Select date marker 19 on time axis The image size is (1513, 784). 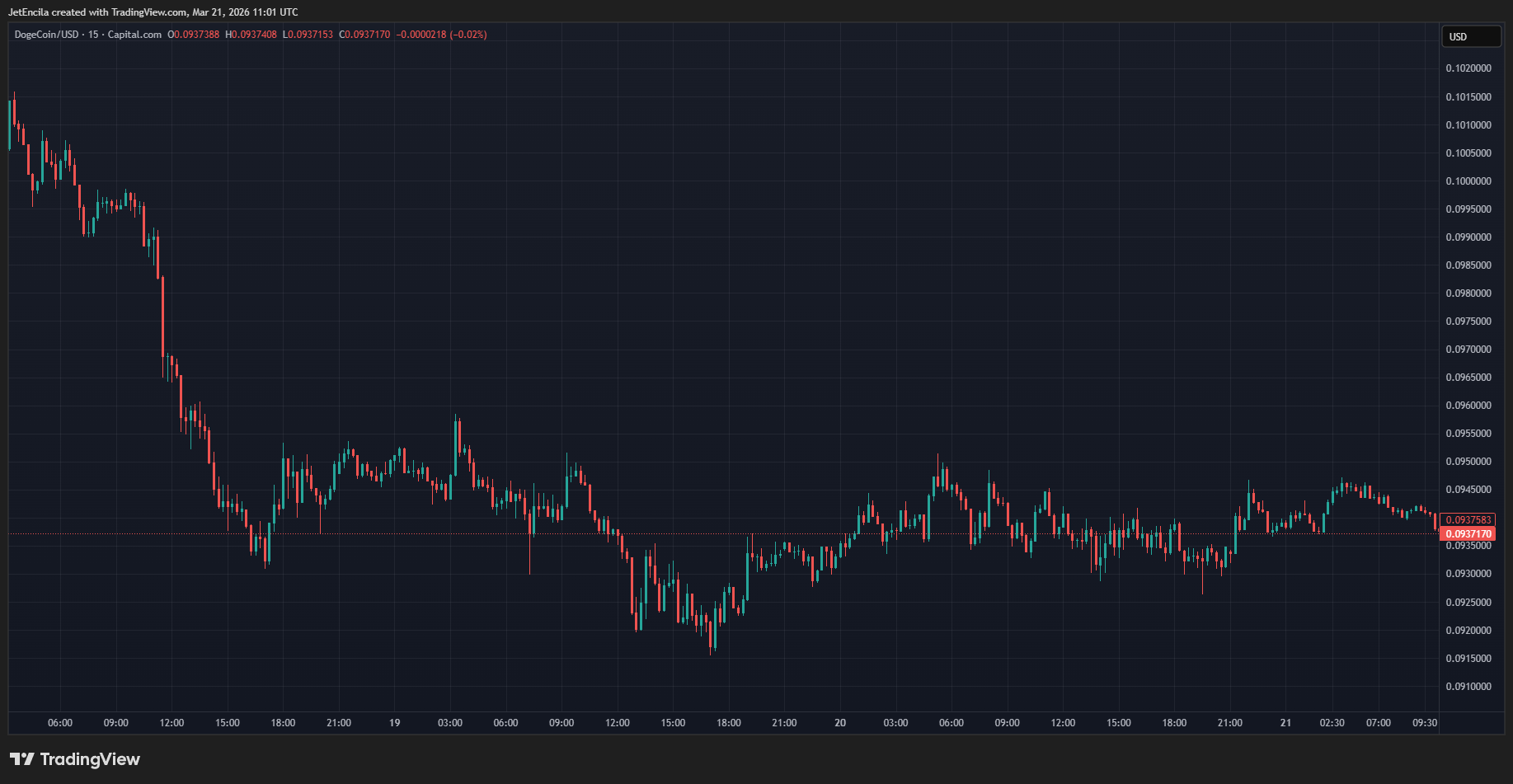[395, 723]
